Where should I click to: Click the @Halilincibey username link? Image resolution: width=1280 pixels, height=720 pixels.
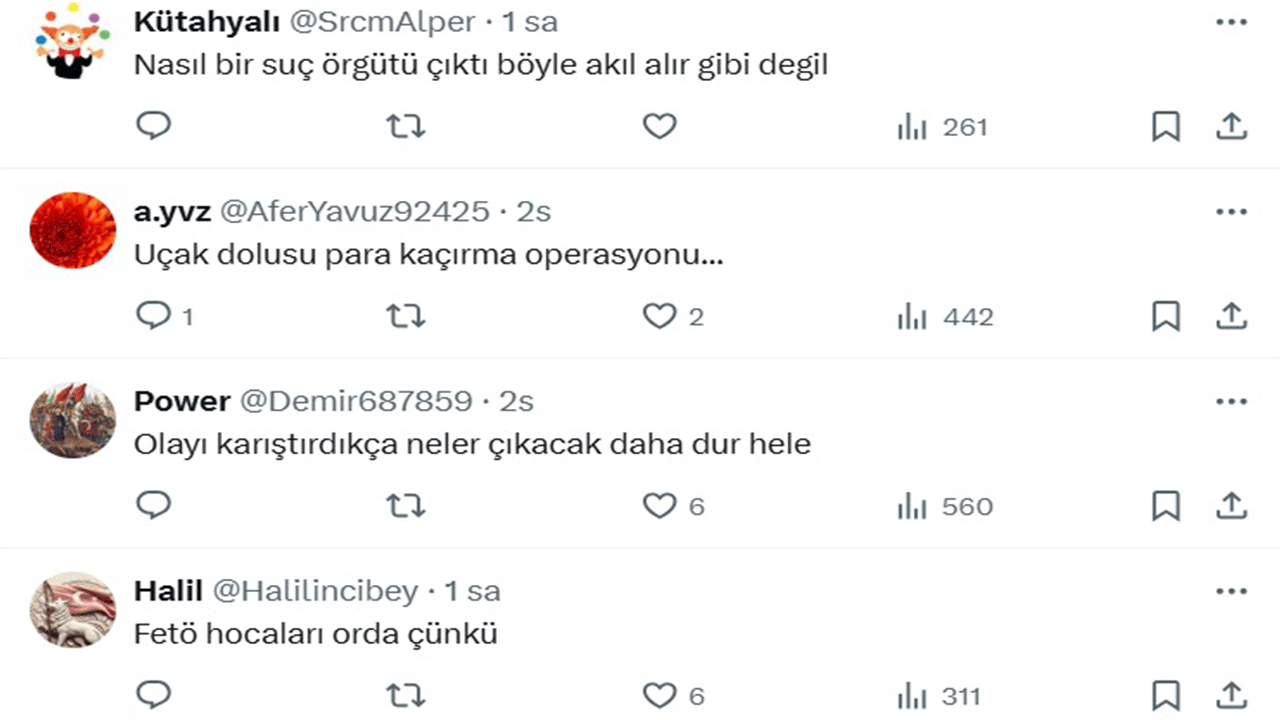(x=315, y=592)
